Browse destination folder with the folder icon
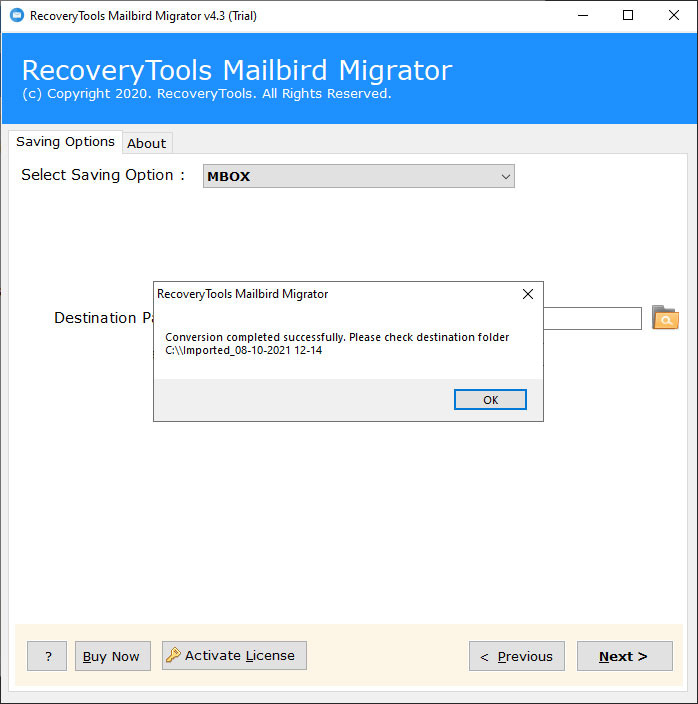 (x=665, y=317)
